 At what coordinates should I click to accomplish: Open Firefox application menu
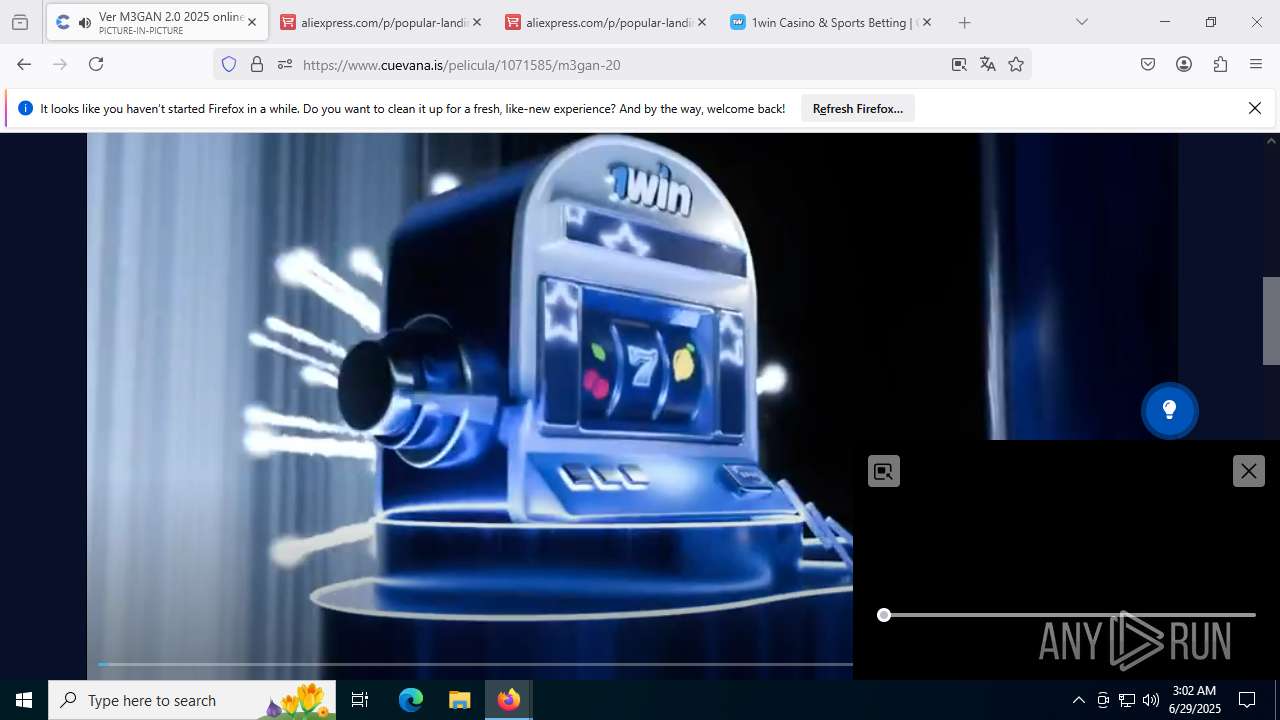pyautogui.click(x=1256, y=64)
